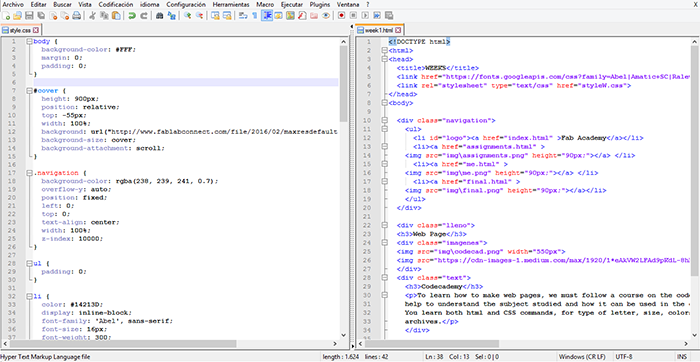Open Find with the binoculars icon

(159, 16)
